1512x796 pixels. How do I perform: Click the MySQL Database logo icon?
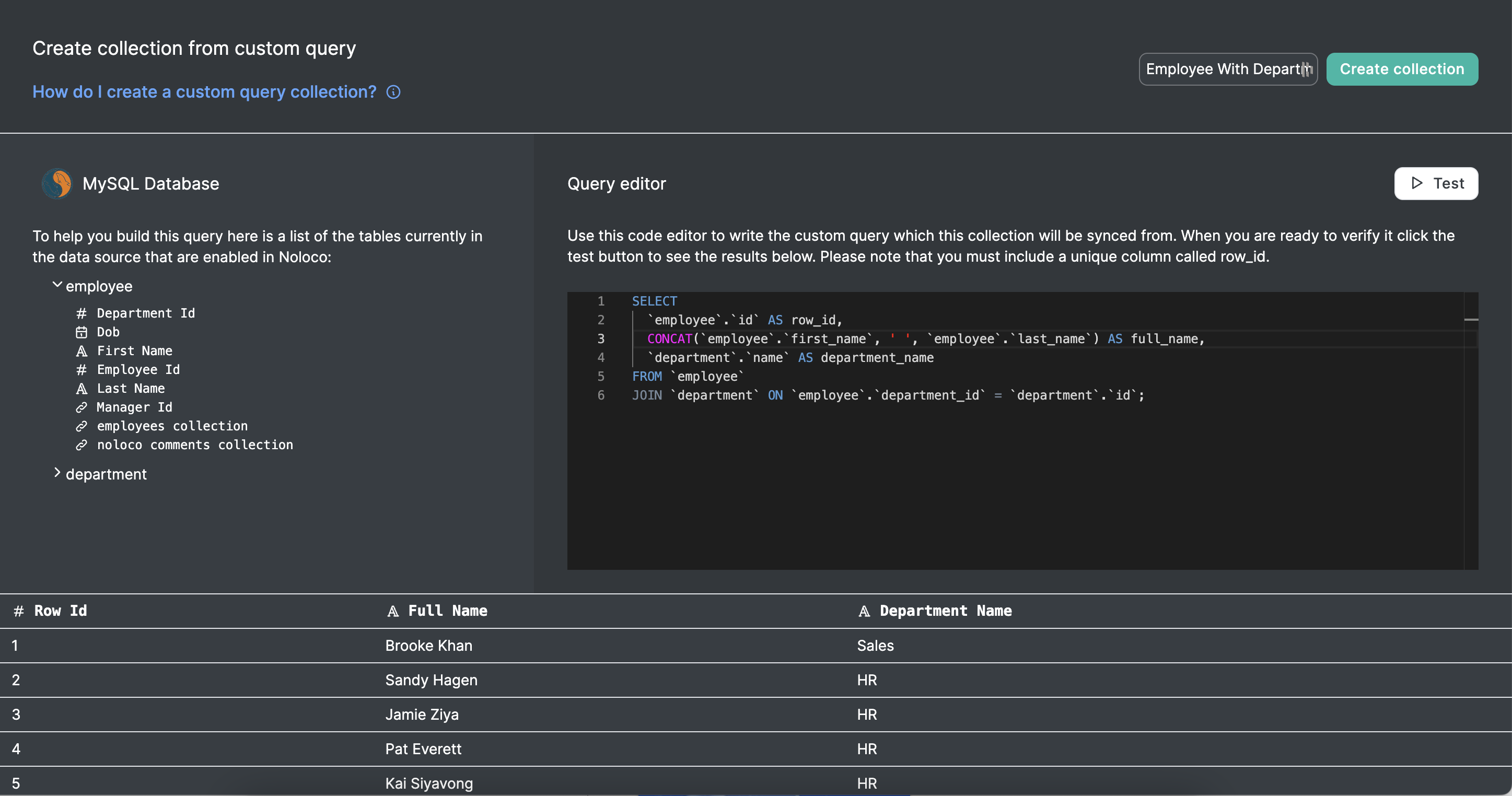[57, 184]
